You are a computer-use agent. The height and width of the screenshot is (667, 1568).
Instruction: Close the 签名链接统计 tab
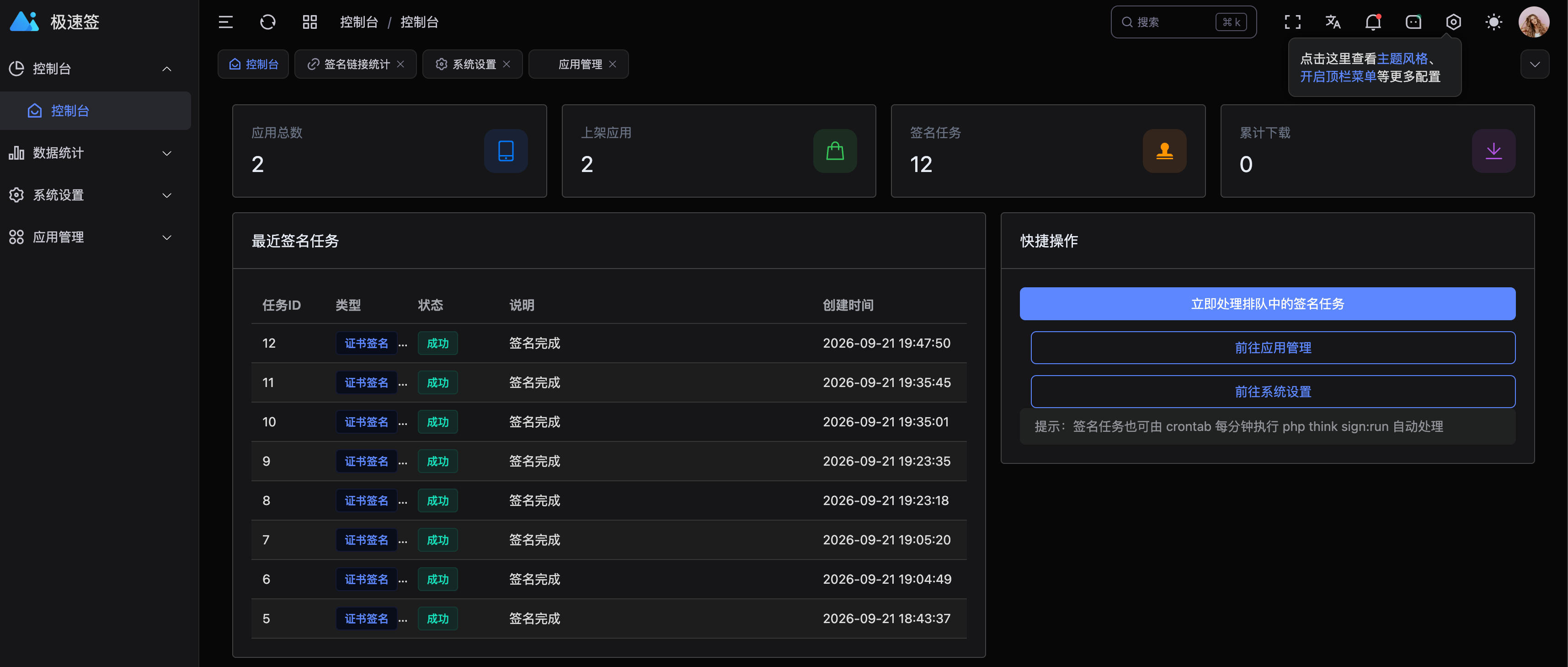(x=400, y=64)
